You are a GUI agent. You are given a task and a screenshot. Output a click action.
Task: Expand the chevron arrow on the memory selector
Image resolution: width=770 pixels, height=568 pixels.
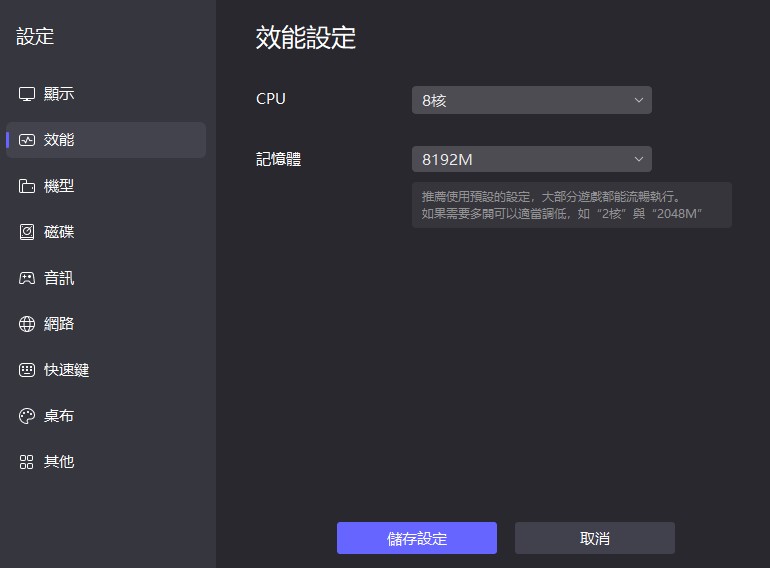639,159
